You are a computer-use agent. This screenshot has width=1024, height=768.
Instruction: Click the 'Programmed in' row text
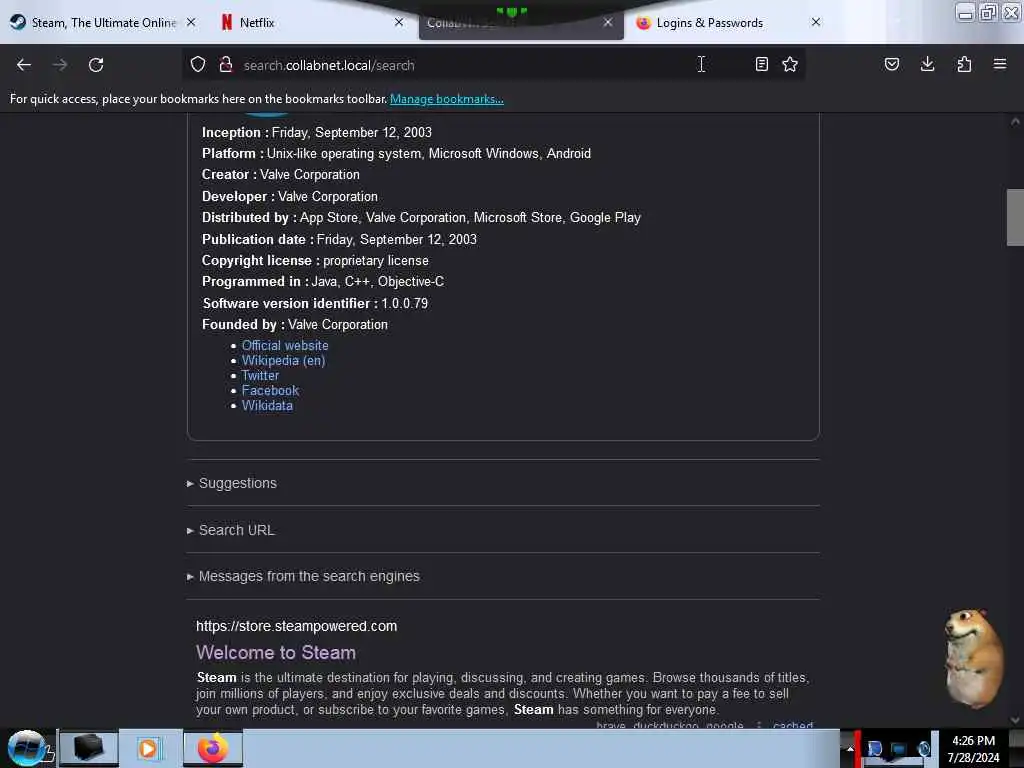click(323, 281)
